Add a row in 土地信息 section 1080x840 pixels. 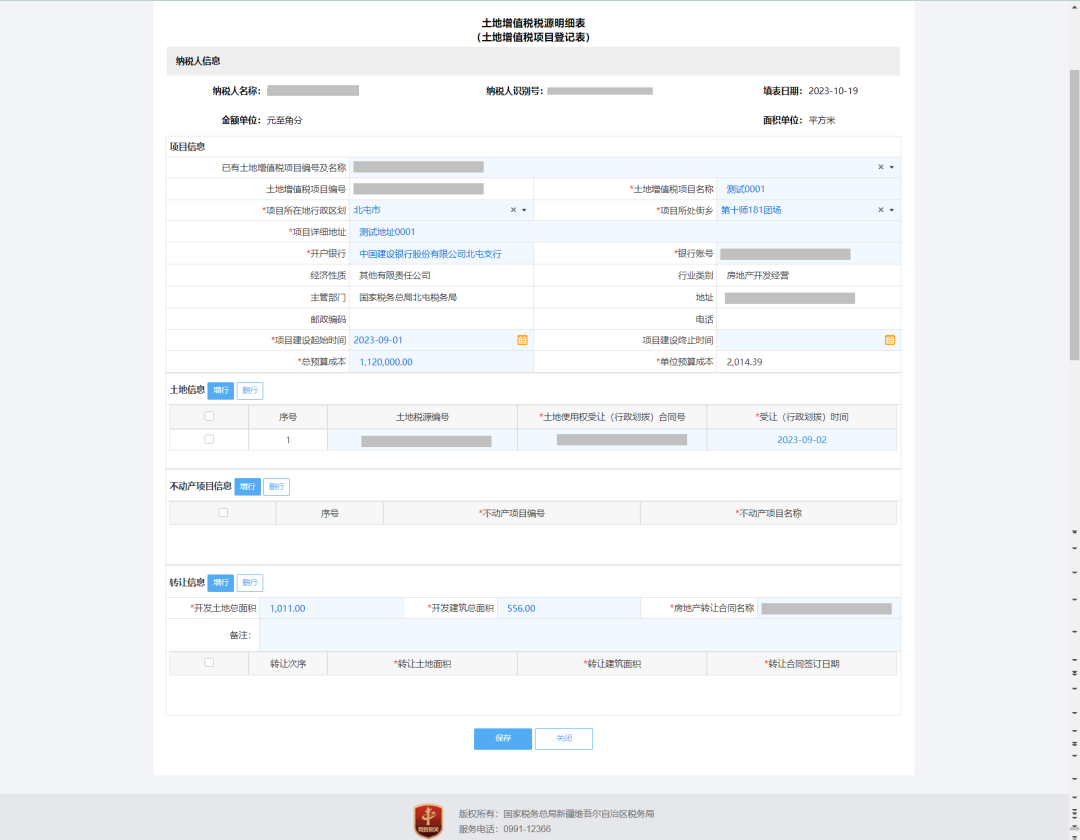(220, 390)
